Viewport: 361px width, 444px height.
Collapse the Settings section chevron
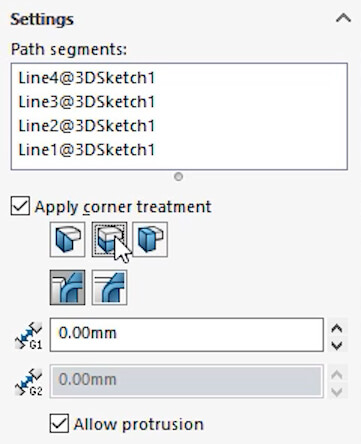point(343,18)
